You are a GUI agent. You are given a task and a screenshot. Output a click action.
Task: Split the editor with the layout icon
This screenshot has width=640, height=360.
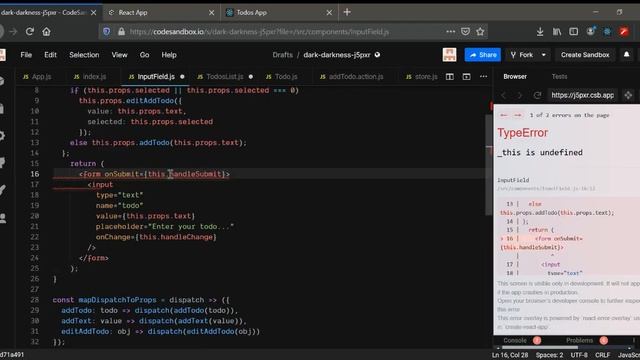coord(449,77)
